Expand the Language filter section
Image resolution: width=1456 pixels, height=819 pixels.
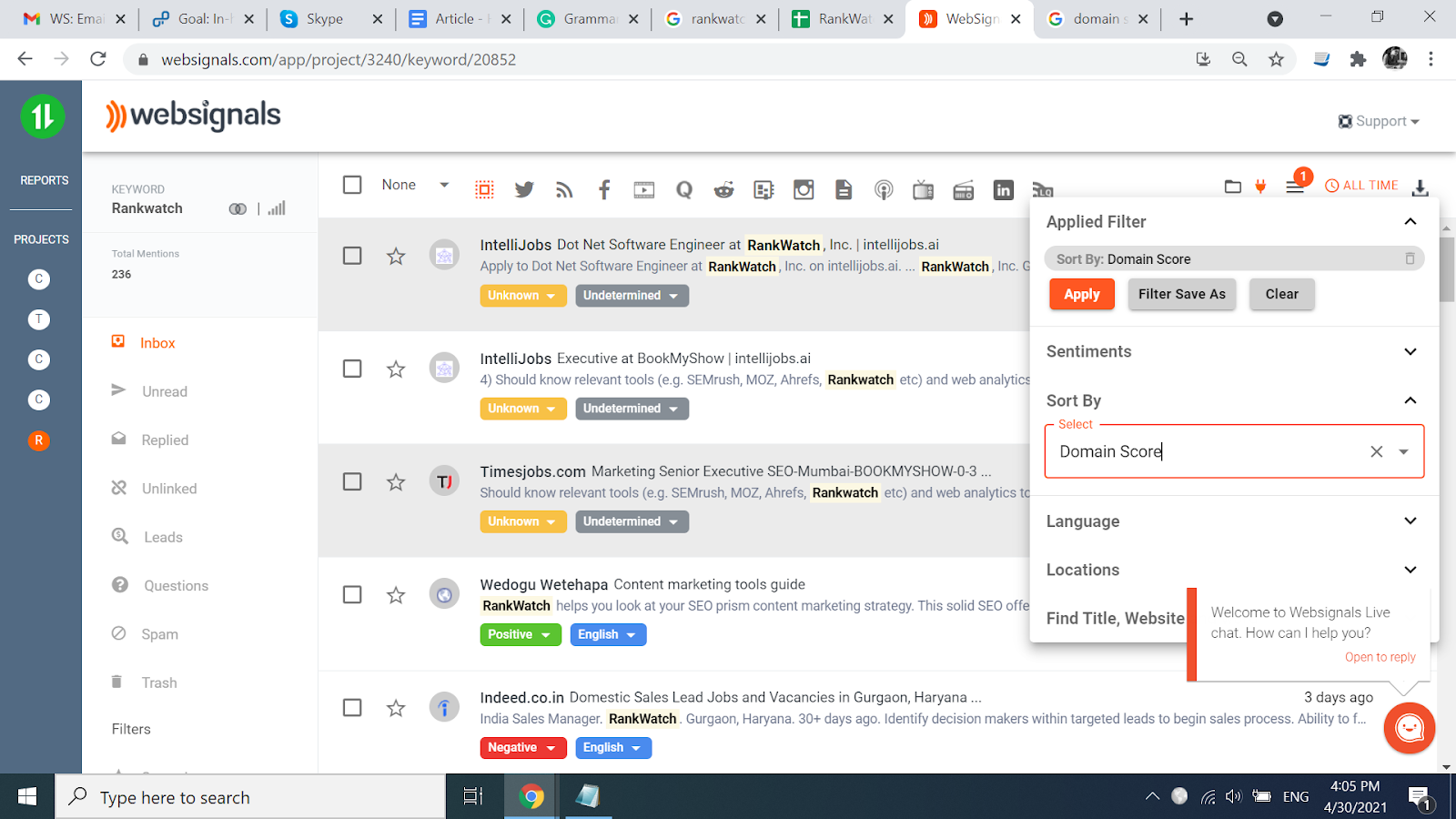click(x=1410, y=521)
